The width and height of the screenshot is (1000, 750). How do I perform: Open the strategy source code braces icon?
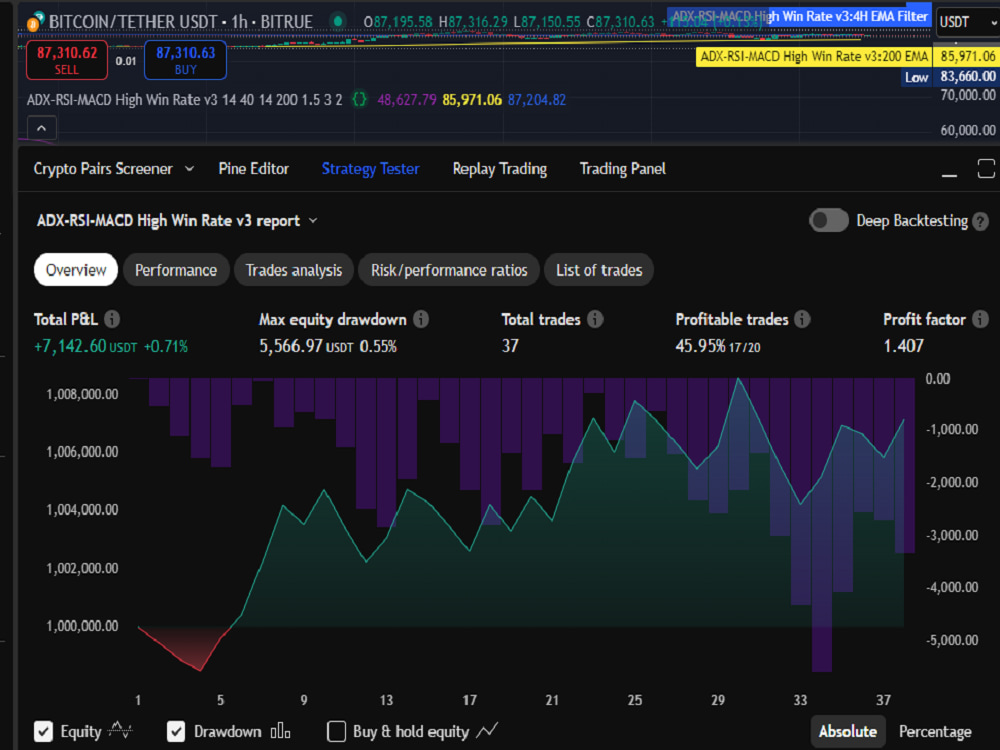[360, 99]
